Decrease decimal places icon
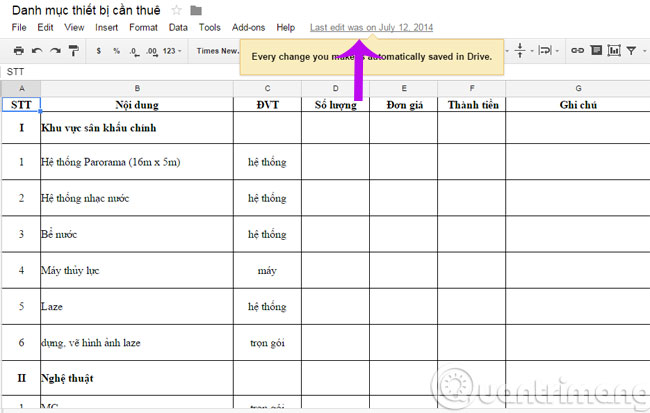 pos(134,51)
